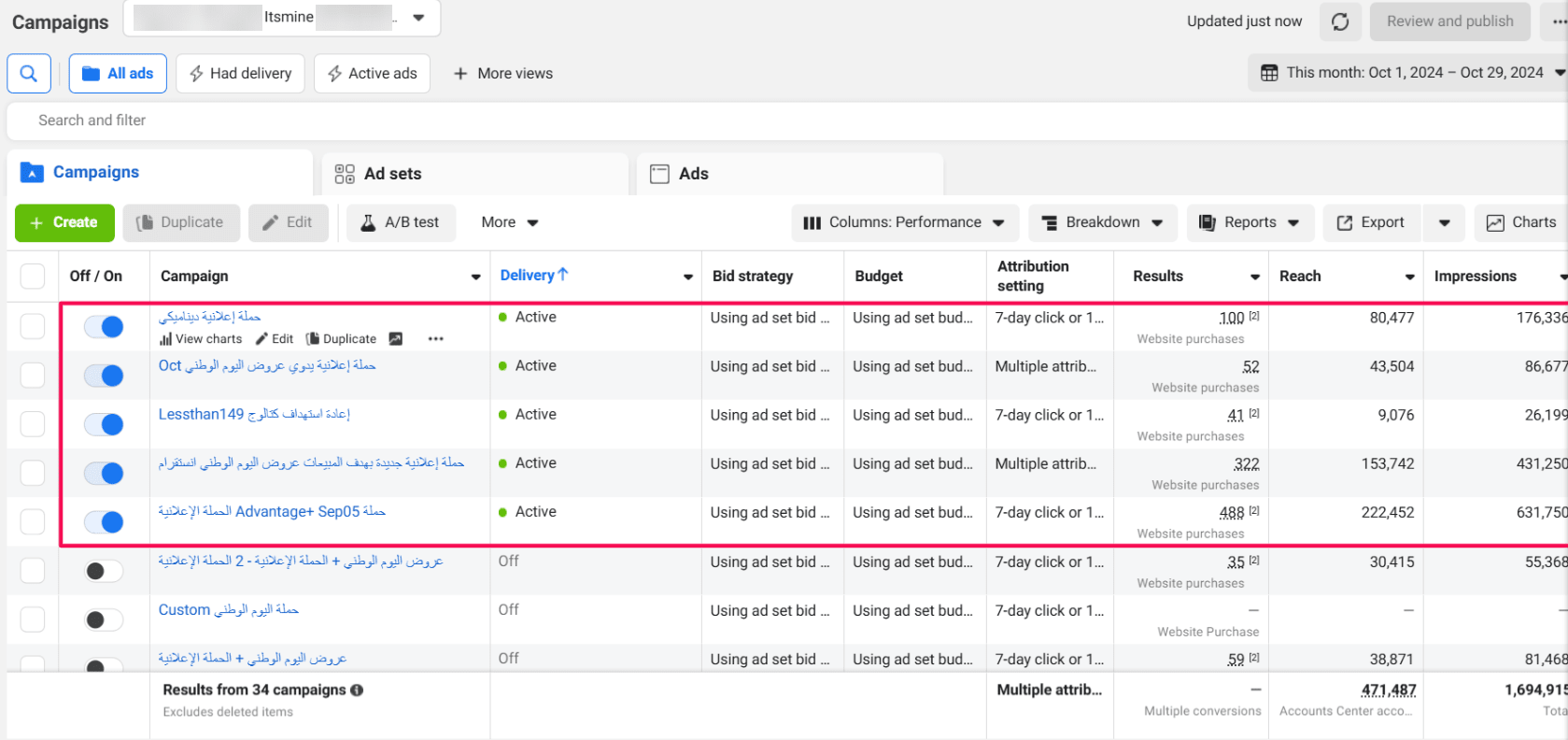Image resolution: width=1568 pixels, height=740 pixels.
Task: Click the row Duplicate icon in first campaign
Action: pos(313,339)
